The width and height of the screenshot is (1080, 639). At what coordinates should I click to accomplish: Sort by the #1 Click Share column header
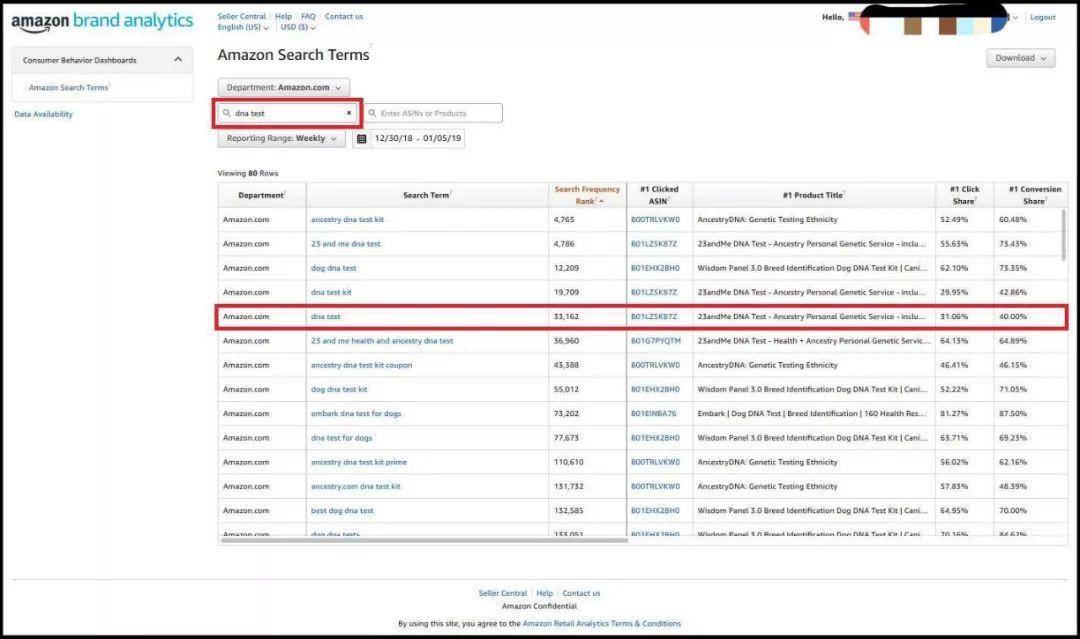964,195
